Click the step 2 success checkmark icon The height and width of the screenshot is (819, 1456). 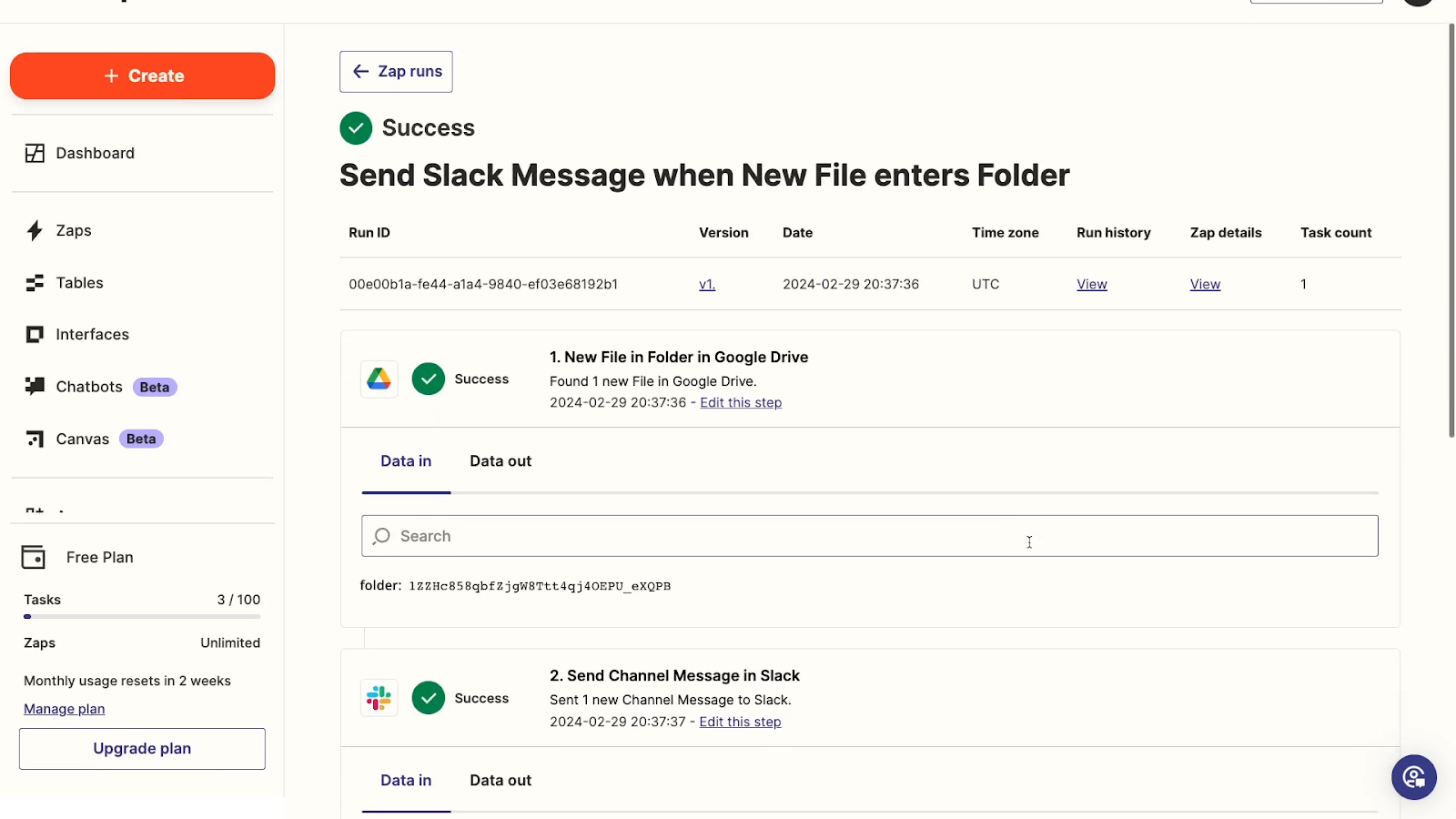click(x=429, y=698)
